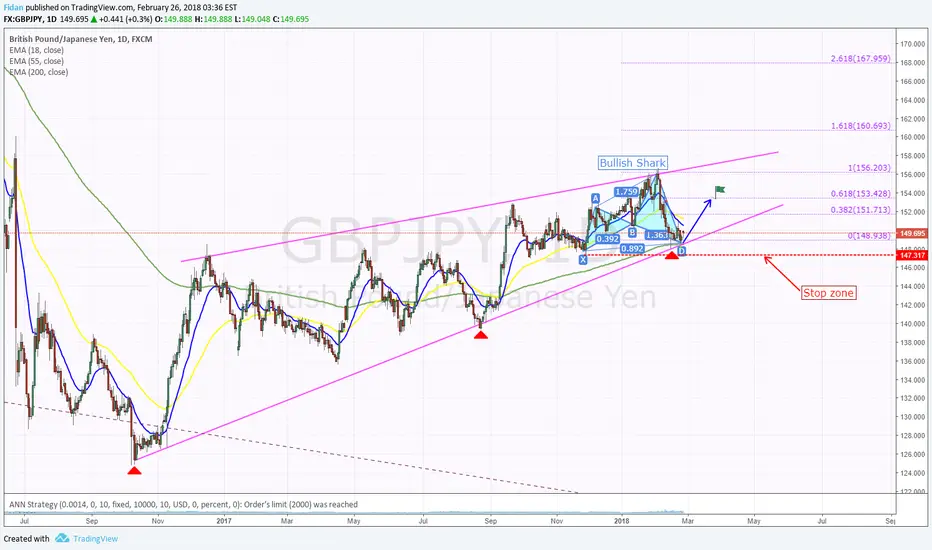Screen dimensions: 932x550
Task: Select pattern point label A
Action: click(595, 199)
